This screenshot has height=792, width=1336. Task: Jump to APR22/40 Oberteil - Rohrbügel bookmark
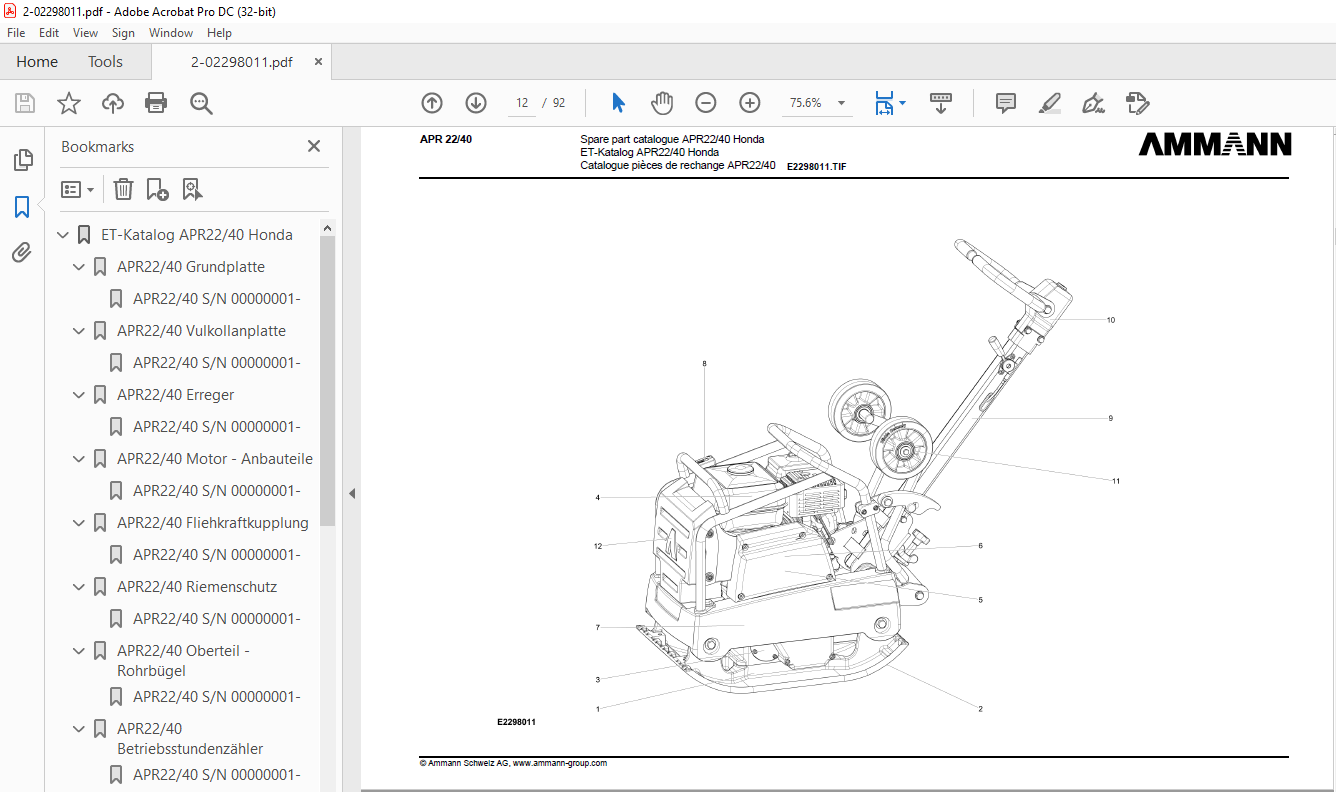(183, 661)
